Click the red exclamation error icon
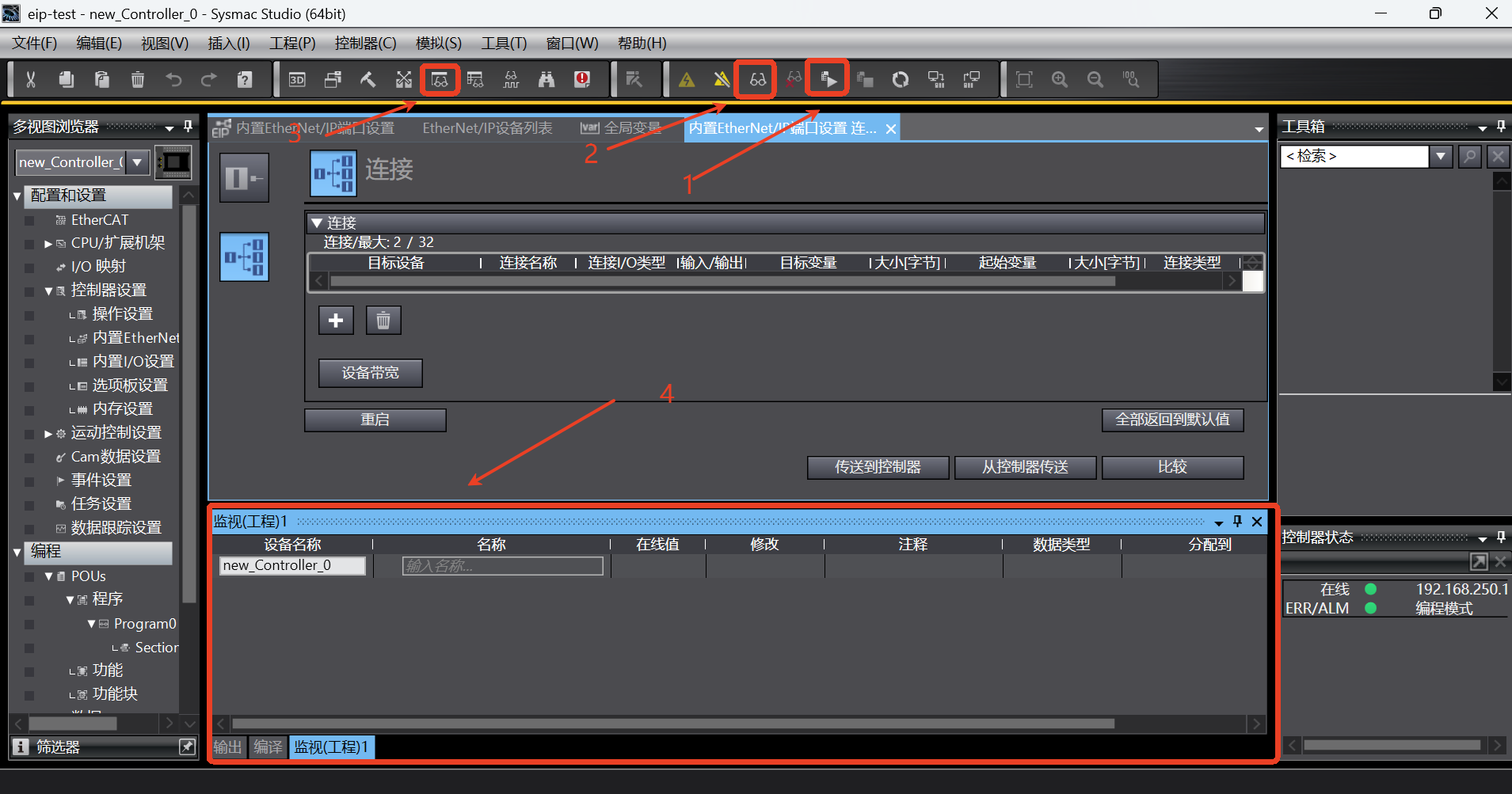This screenshot has width=1512, height=794. click(582, 79)
